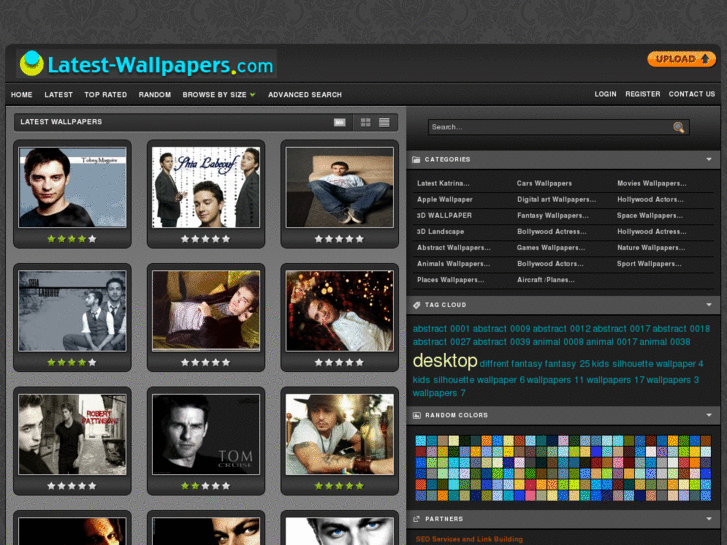The height and width of the screenshot is (545, 727).
Task: Click the large desktop tag
Action: pos(445,361)
